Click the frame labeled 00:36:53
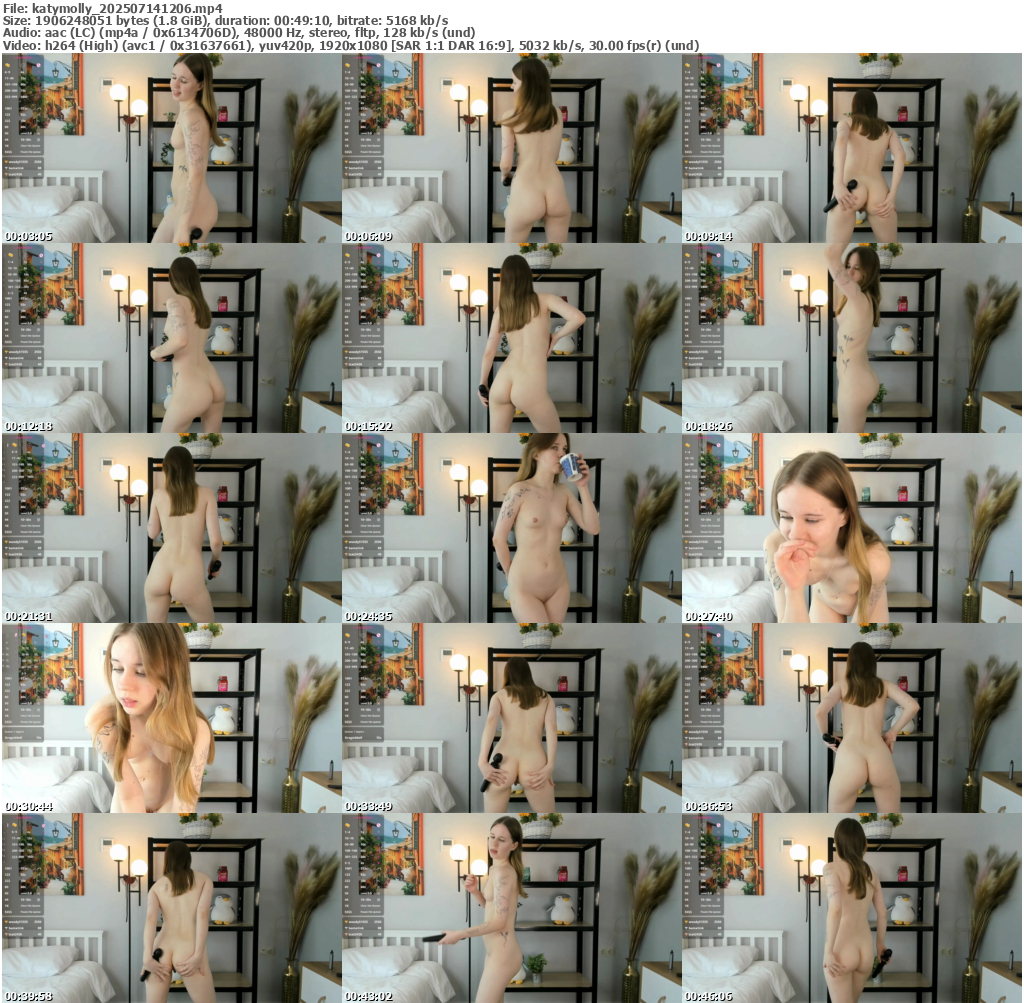 click(x=852, y=718)
